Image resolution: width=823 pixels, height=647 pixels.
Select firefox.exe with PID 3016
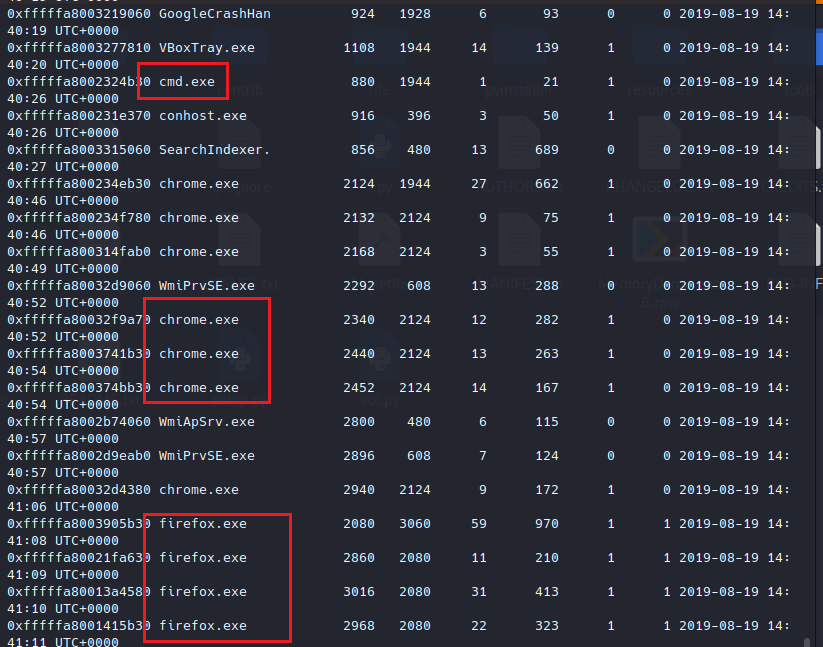tap(202, 592)
